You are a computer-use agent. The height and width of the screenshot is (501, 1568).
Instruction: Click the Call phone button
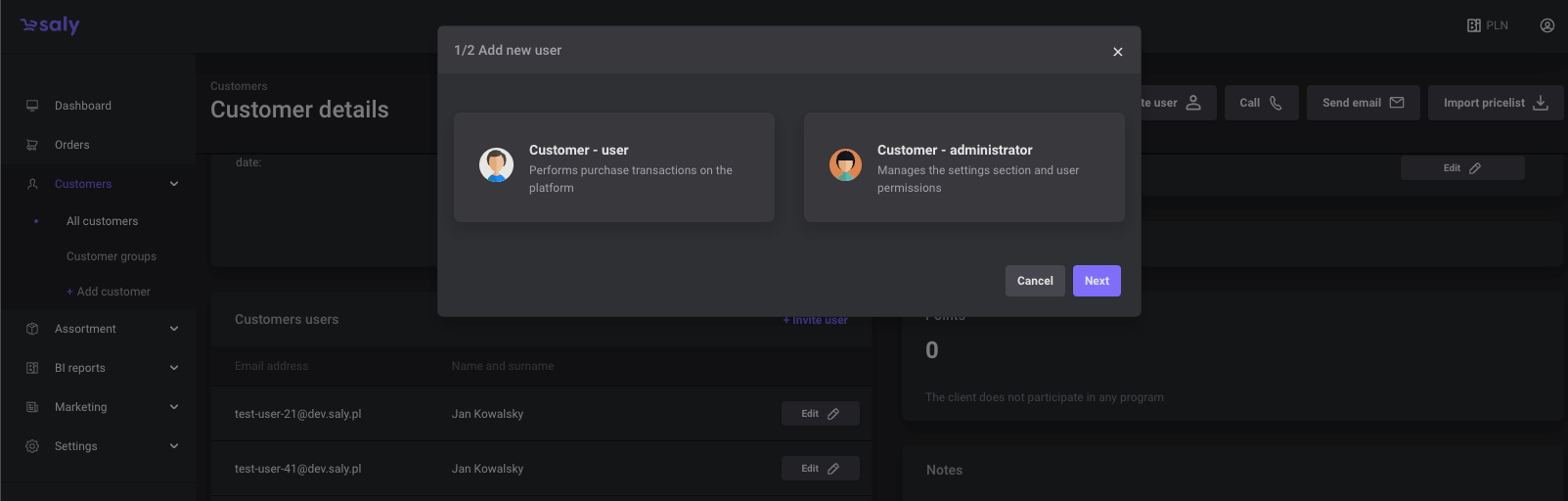[x=1261, y=103]
